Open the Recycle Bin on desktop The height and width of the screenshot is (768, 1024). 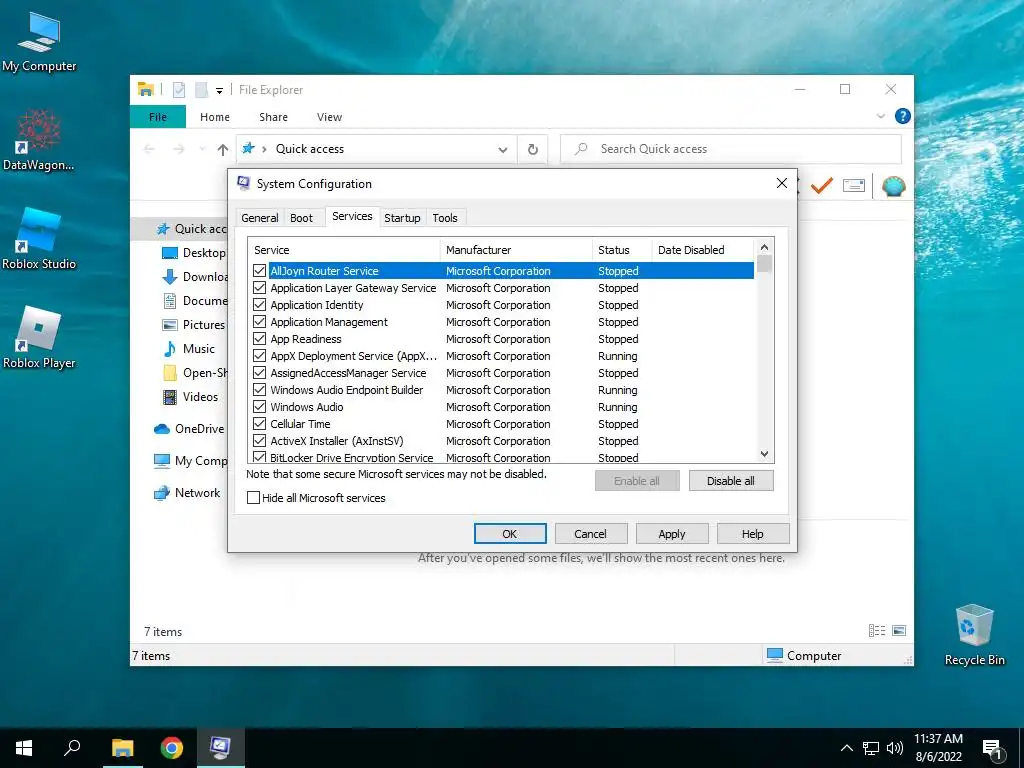point(974,635)
